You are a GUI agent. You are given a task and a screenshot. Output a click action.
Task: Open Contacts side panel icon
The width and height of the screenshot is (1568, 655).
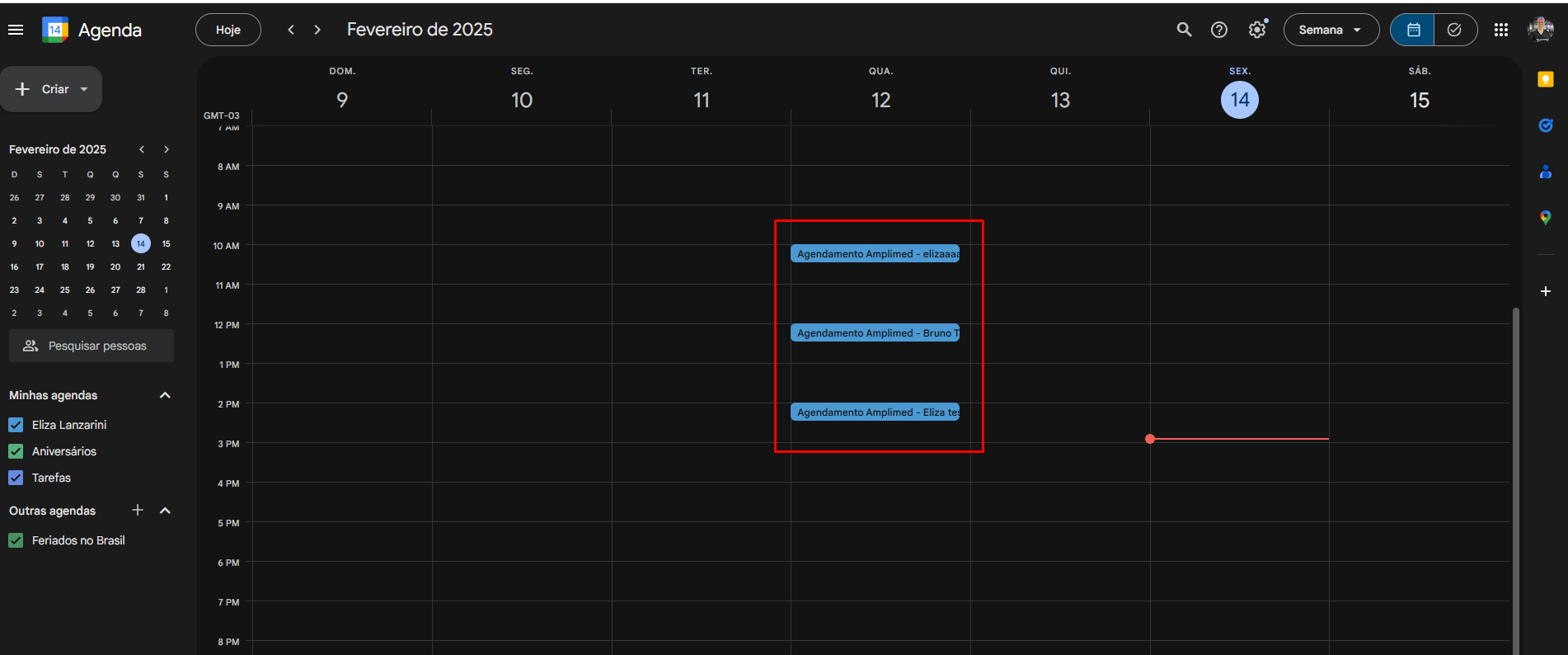coord(1545,172)
